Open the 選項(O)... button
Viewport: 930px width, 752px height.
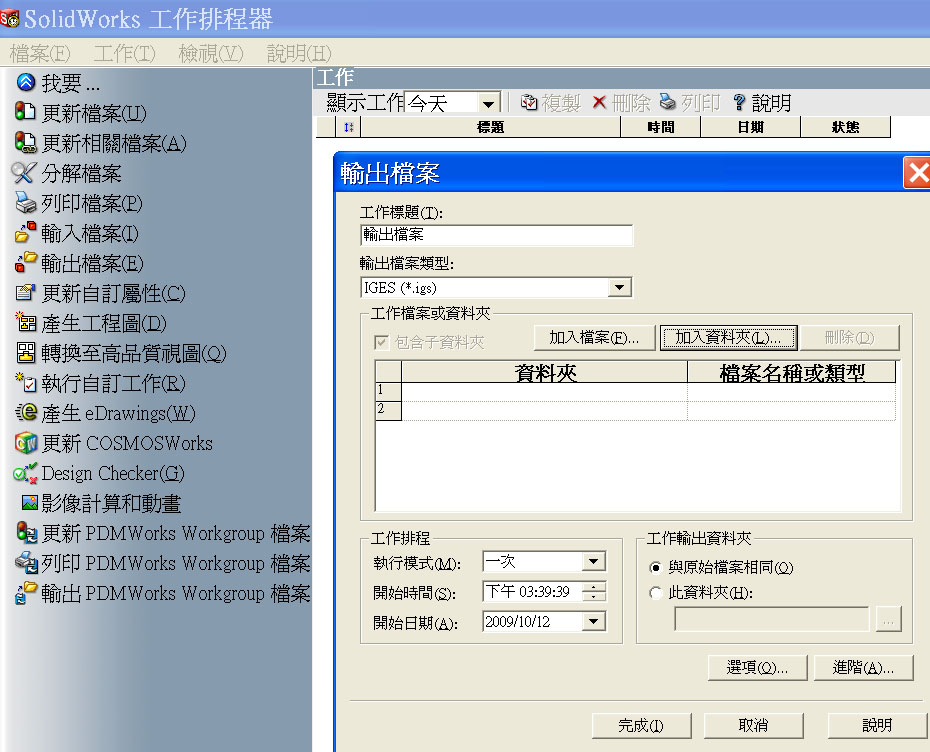[757, 668]
